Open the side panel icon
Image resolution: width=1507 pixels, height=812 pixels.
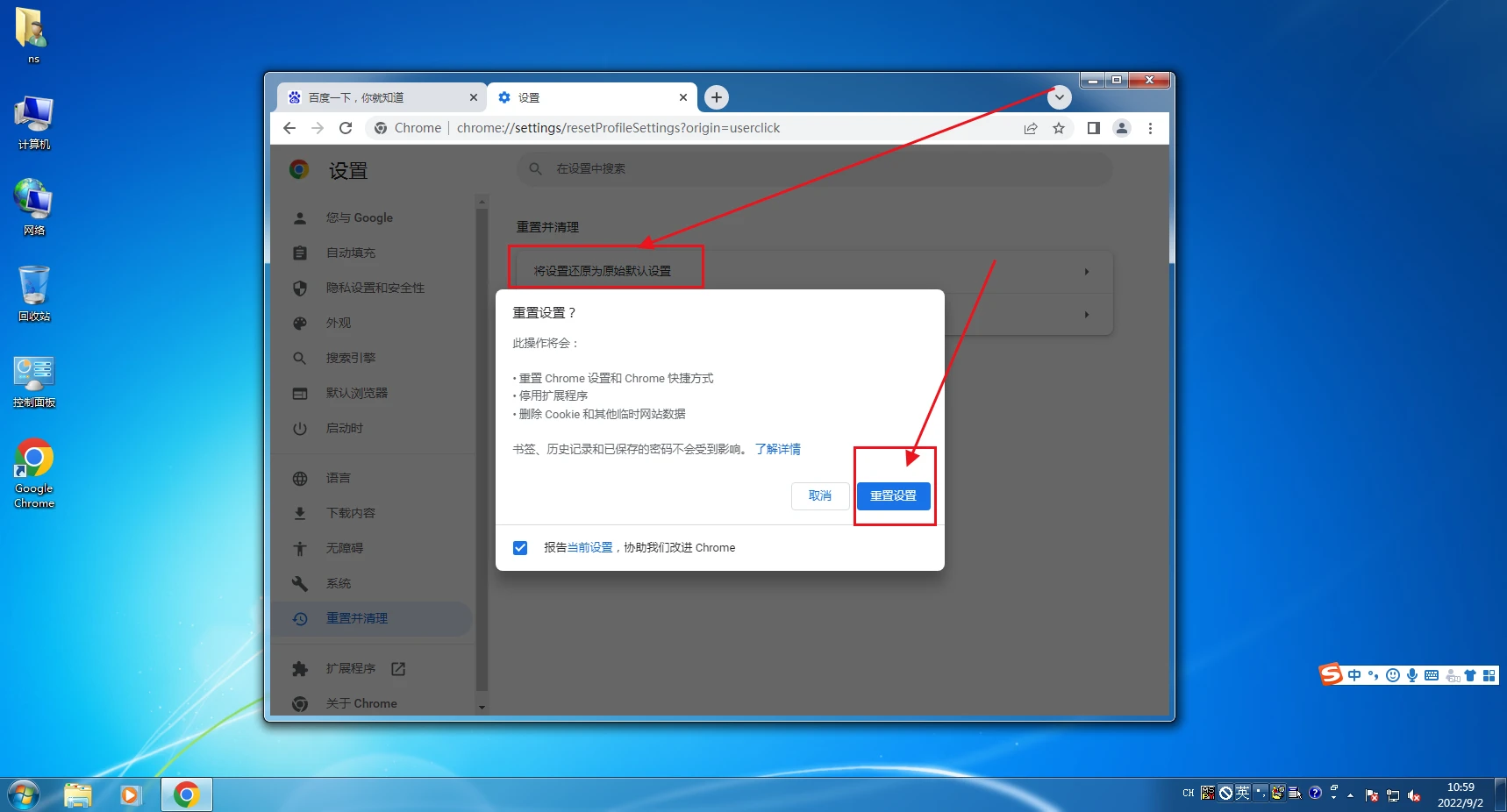pyautogui.click(x=1094, y=128)
